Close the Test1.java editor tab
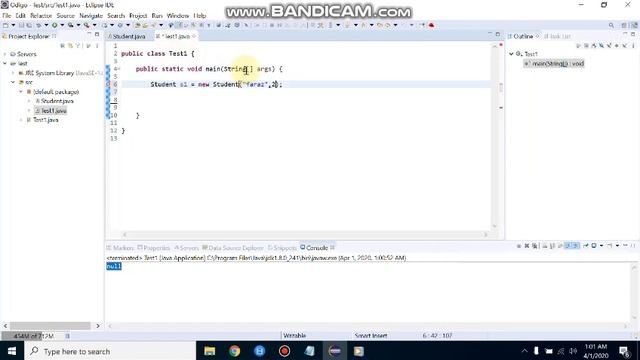This screenshot has height=360, width=640. click(x=194, y=36)
